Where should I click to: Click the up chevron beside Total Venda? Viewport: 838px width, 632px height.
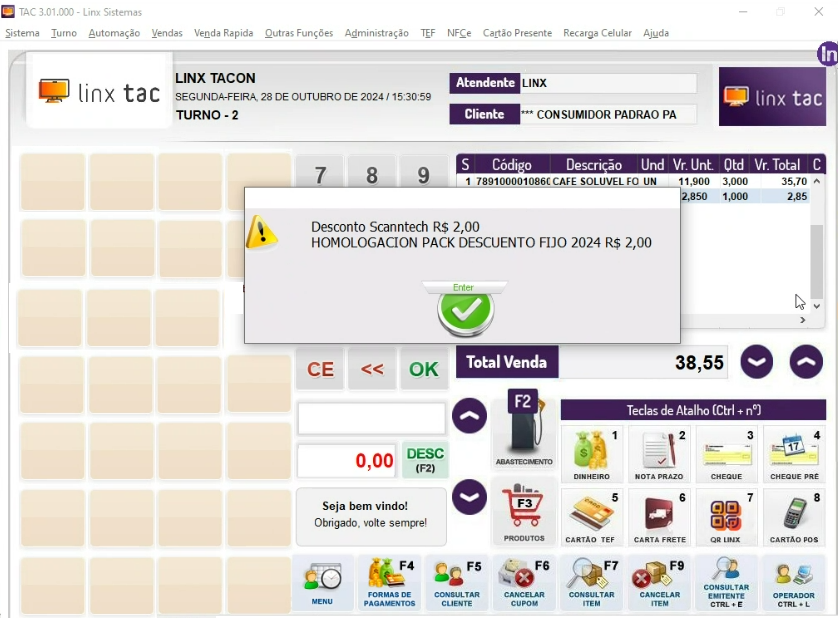(x=806, y=362)
